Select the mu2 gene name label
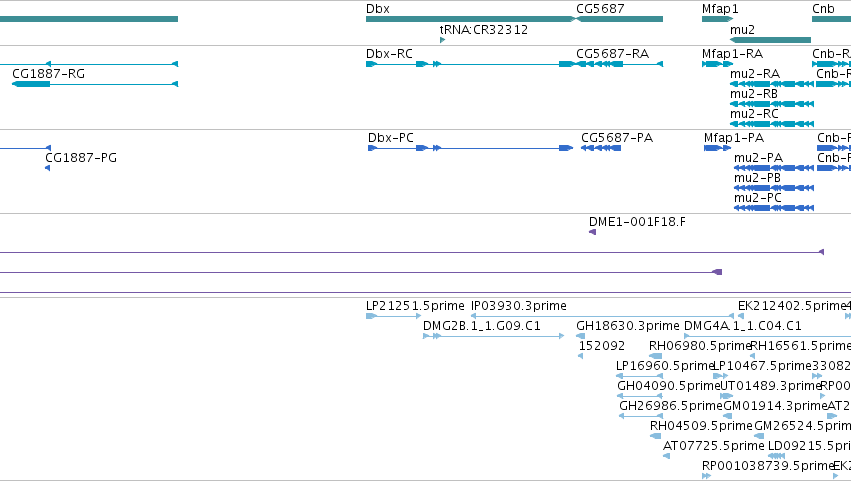This screenshot has height=481, width=851. point(742,30)
